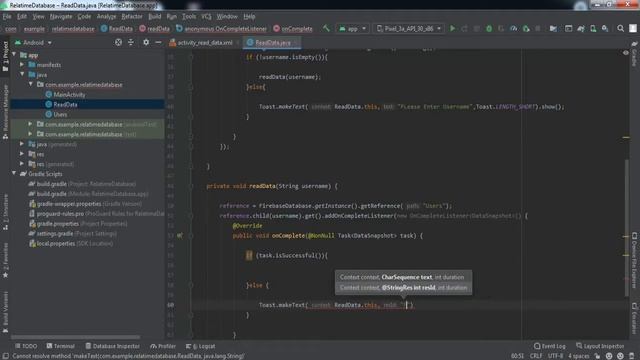Run the app with the green play button
Screen dimensions: 640x360
click(x=452, y=29)
